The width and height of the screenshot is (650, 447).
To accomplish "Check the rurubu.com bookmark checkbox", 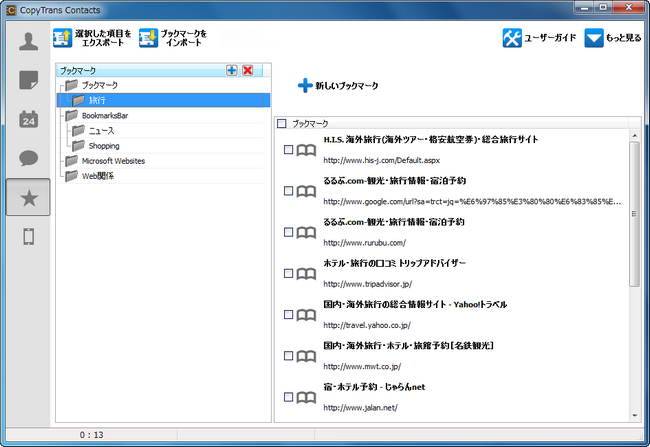I will (x=289, y=232).
